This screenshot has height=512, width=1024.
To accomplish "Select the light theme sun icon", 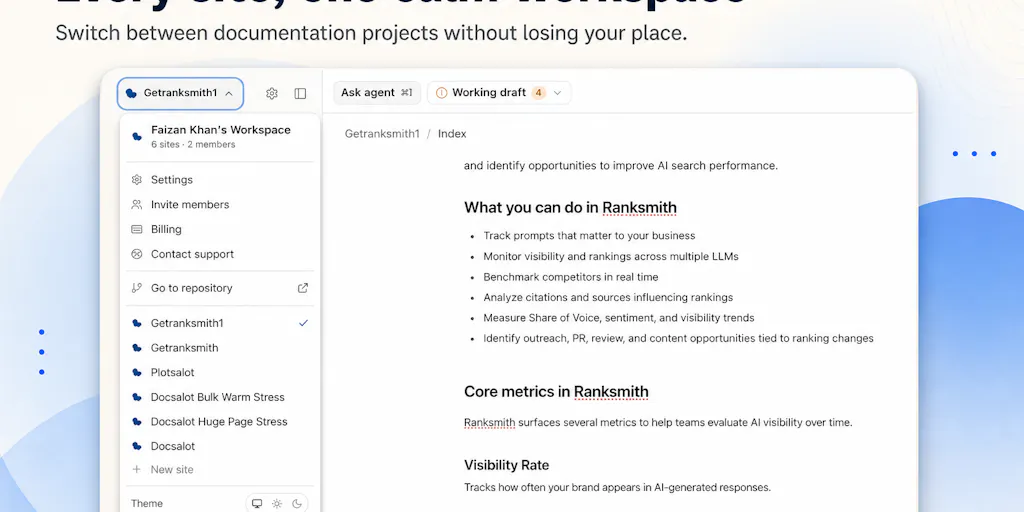I will [277, 504].
